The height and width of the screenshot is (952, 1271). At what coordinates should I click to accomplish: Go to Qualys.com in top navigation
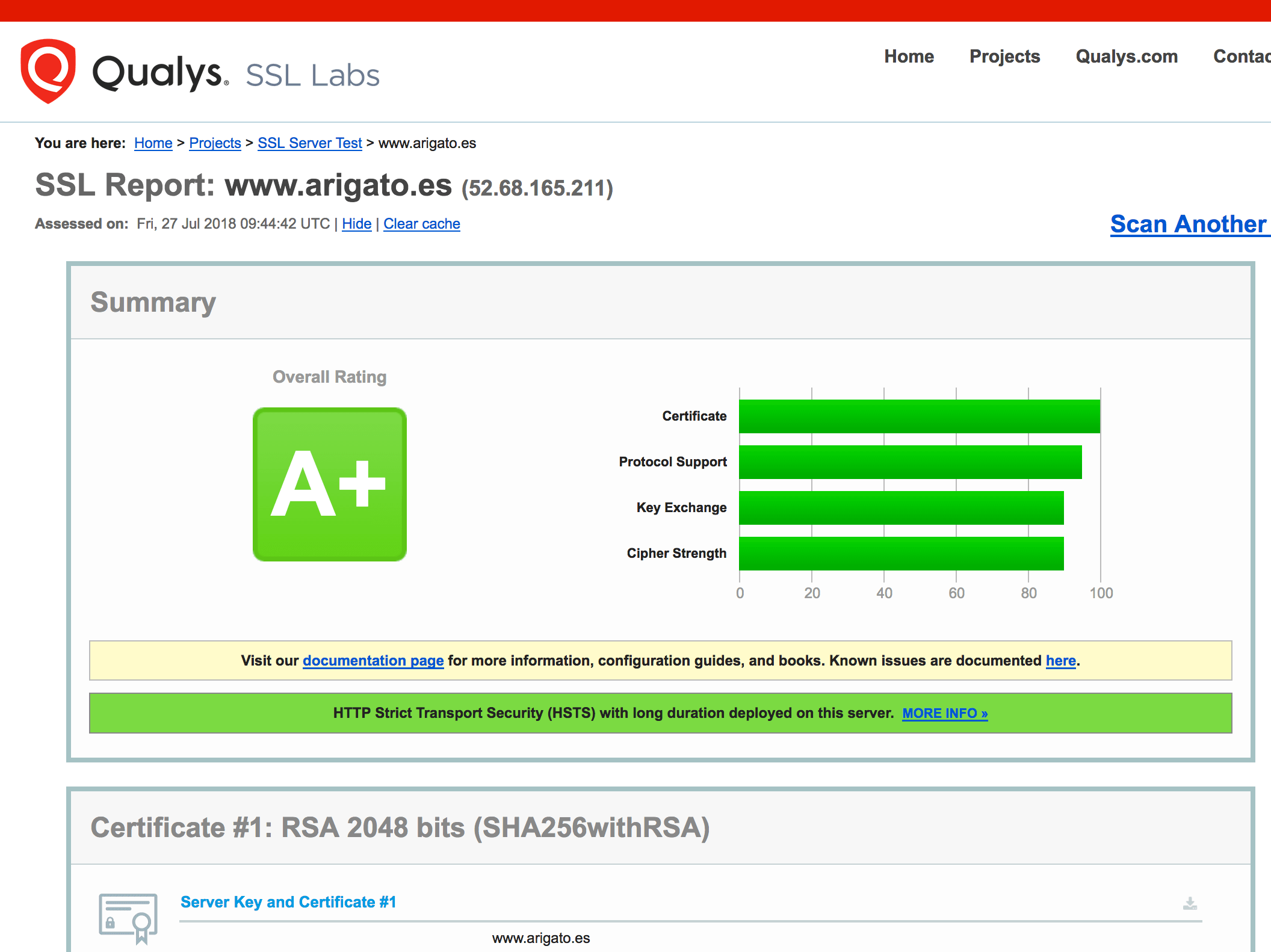[1127, 57]
